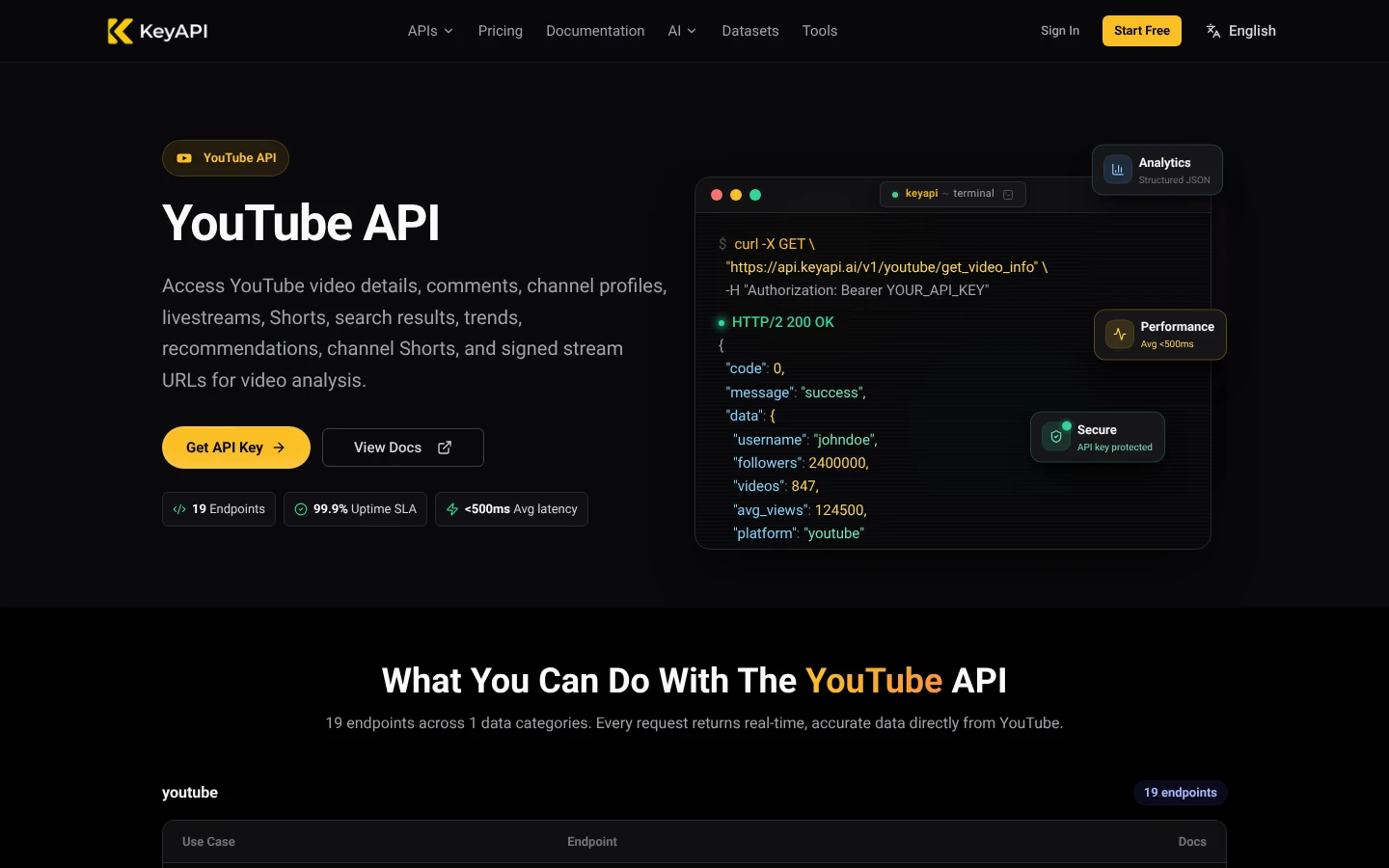
Task: Click the checkmark icon beside Uptime SLA
Action: click(301, 509)
